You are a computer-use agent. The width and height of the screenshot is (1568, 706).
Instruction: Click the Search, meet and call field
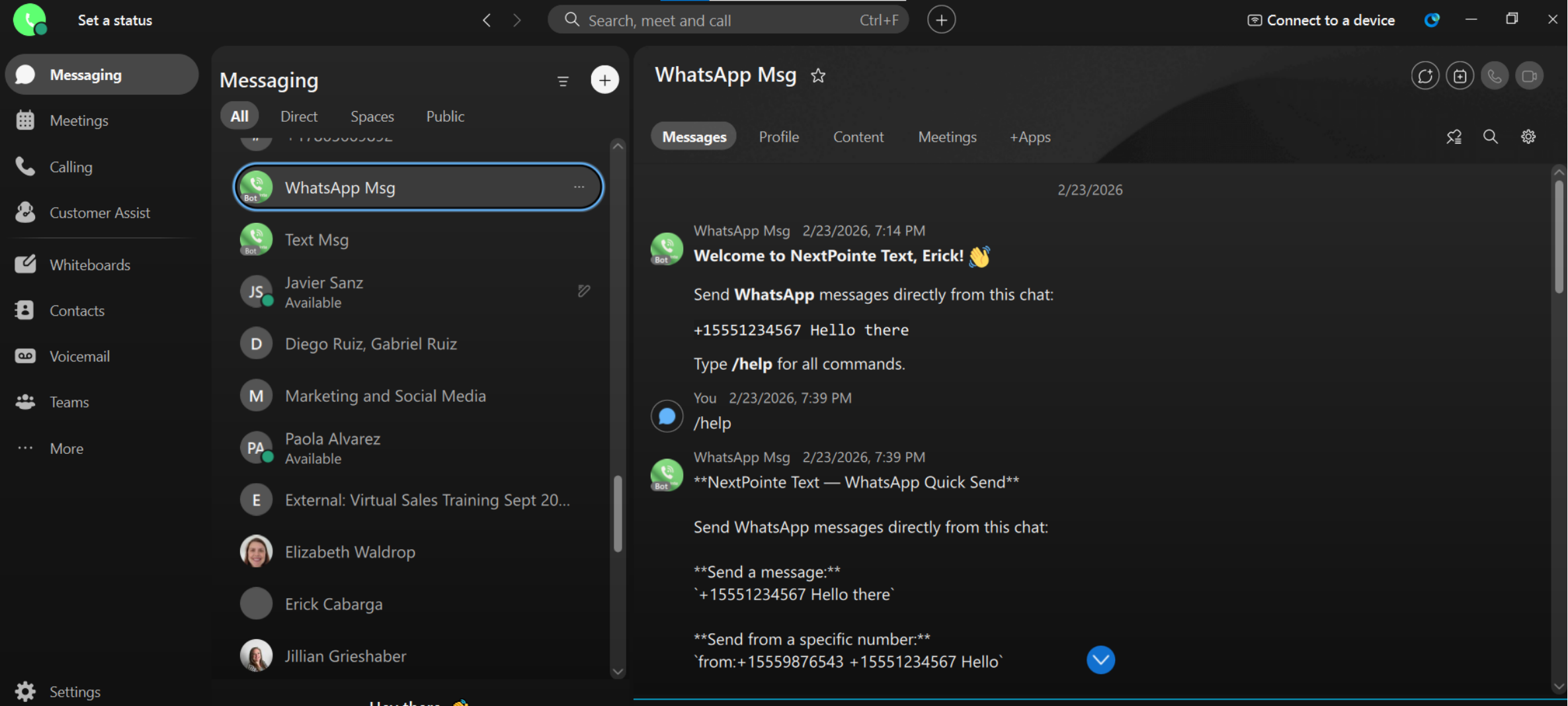click(x=728, y=21)
